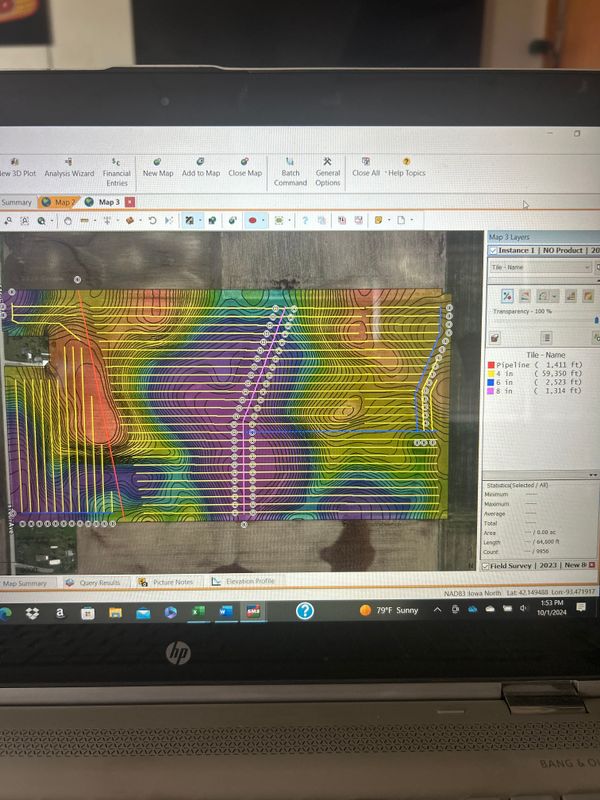Open General Options
This screenshot has width=600, height=800.
pos(328,172)
